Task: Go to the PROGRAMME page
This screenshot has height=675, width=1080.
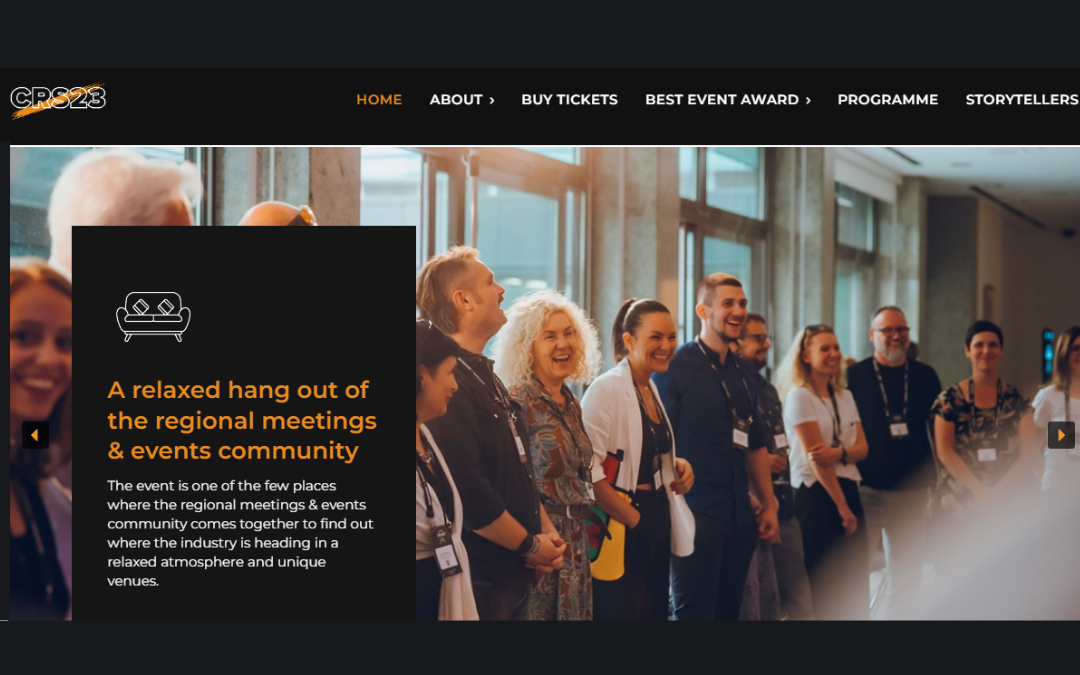Action: coord(887,99)
